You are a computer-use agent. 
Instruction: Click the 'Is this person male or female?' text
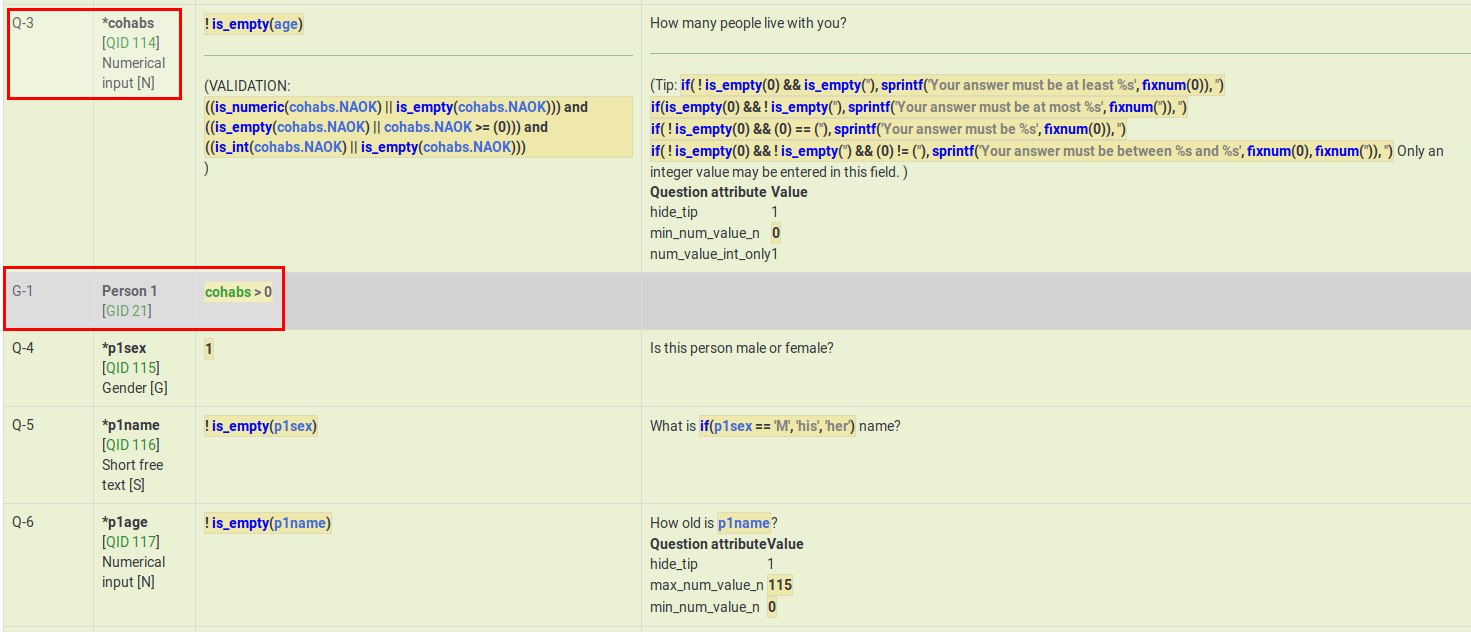click(x=741, y=348)
